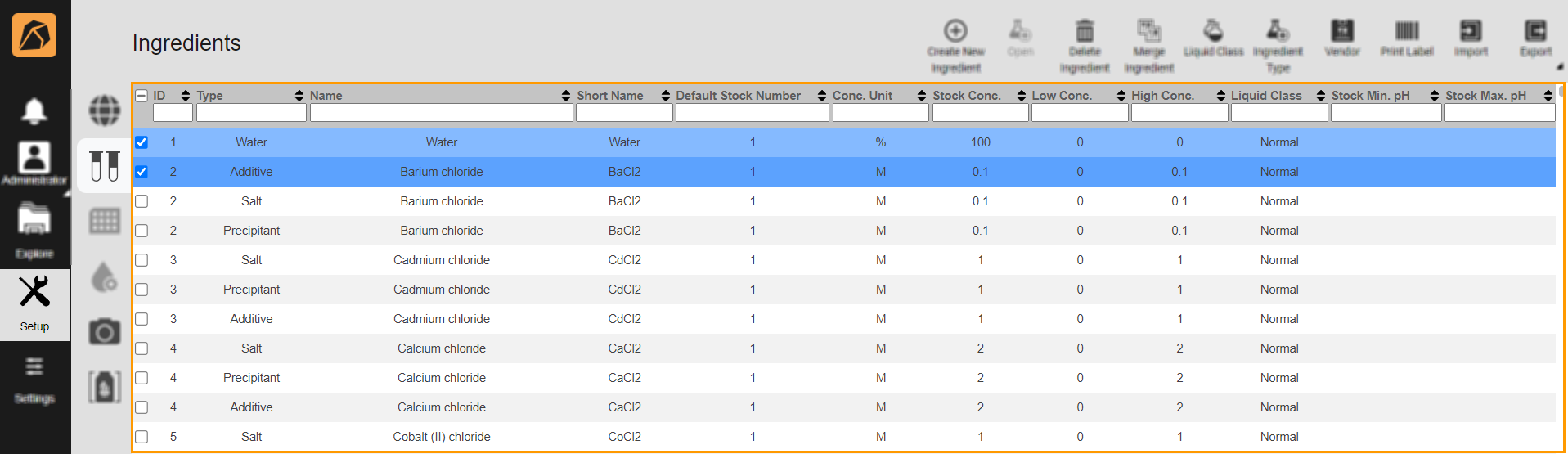Click the Delete Ingredient trash icon
The height and width of the screenshot is (454, 1568).
point(1084,32)
